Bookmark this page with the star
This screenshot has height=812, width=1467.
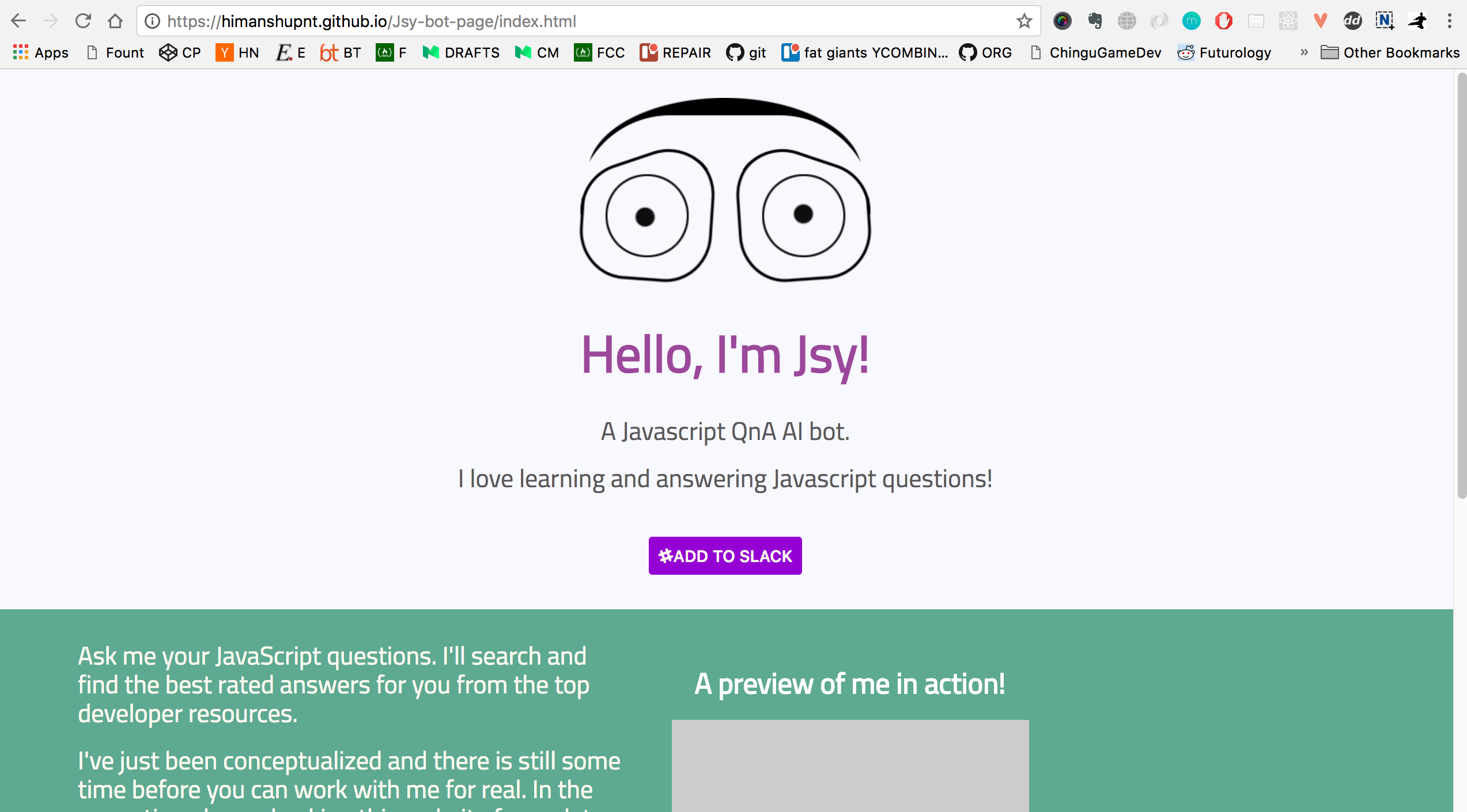pos(1024,21)
